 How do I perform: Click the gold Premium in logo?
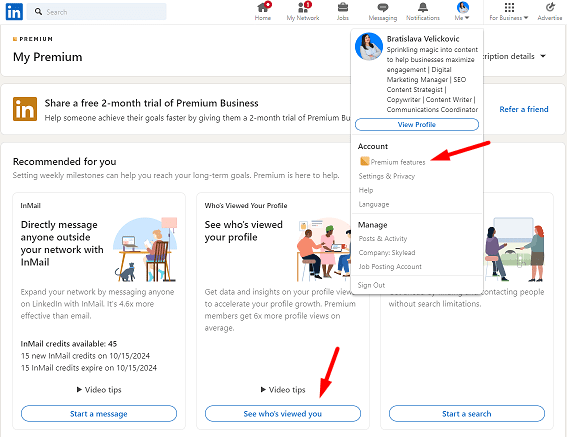point(25,109)
